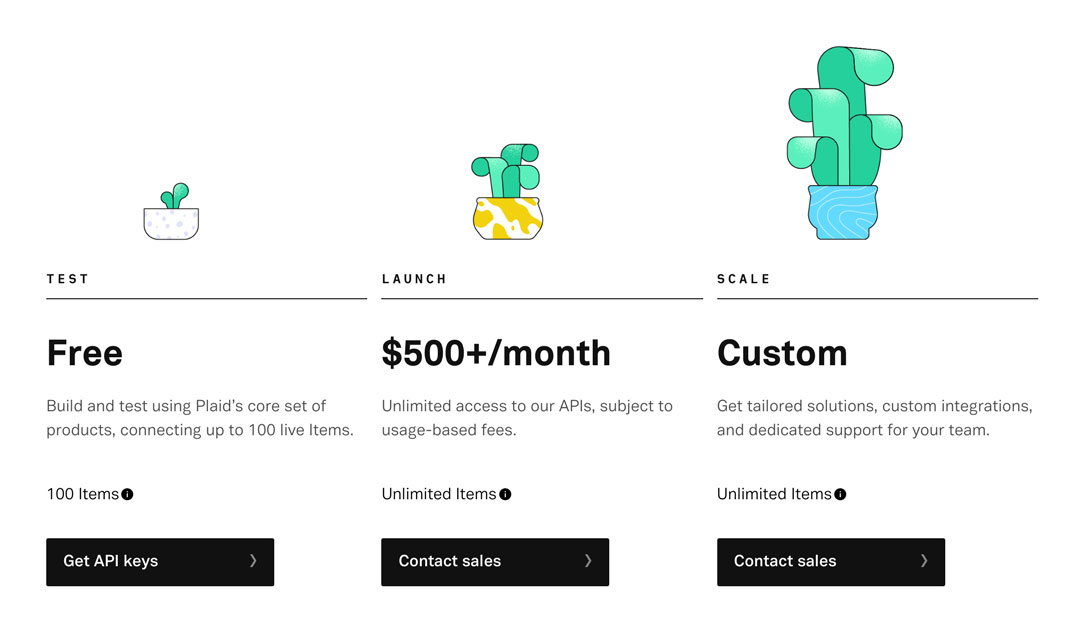Image resolution: width=1087 pixels, height=629 pixels.
Task: Click the 100 Items text
Action: tap(83, 494)
